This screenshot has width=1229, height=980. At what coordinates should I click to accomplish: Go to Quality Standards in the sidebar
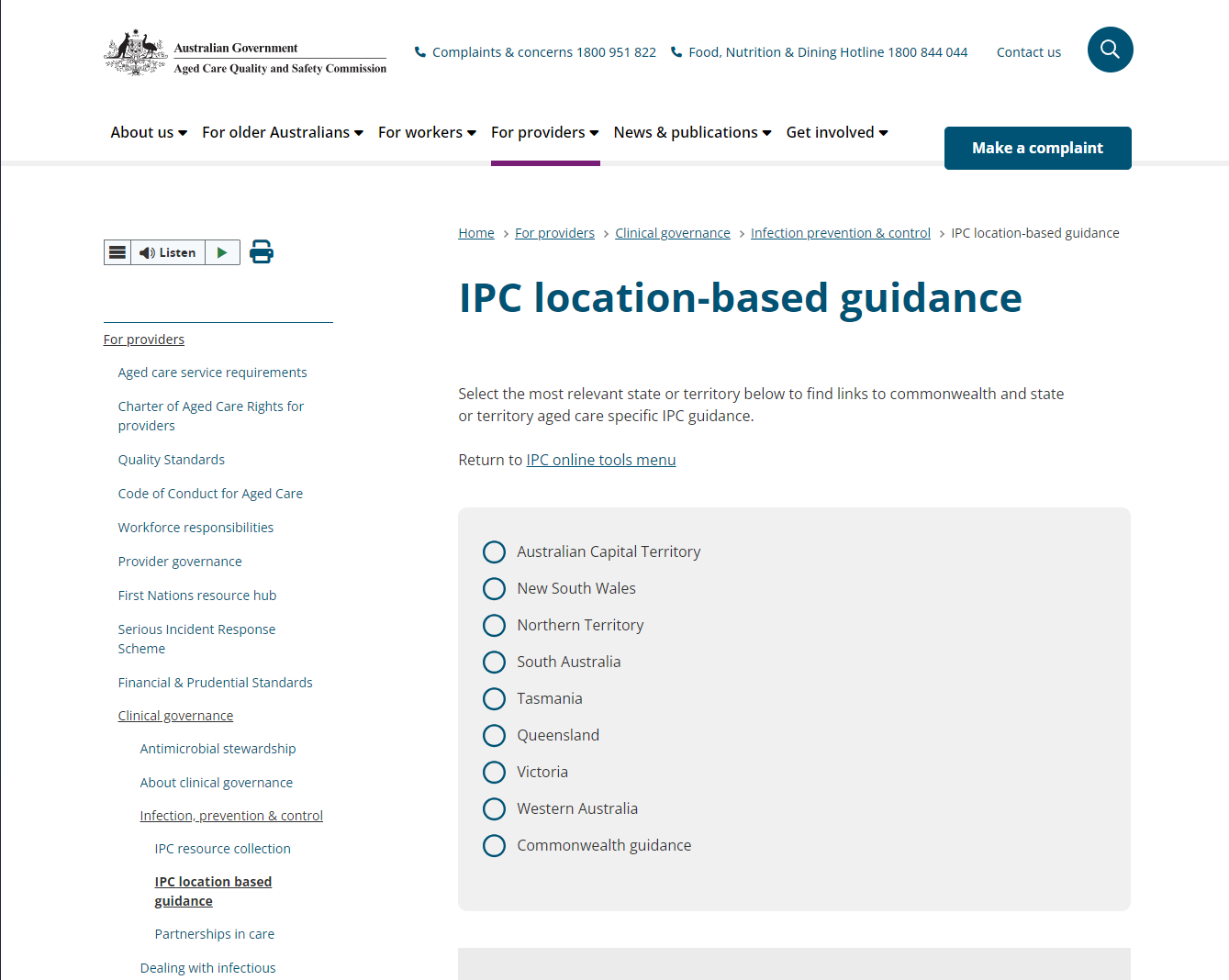click(171, 459)
